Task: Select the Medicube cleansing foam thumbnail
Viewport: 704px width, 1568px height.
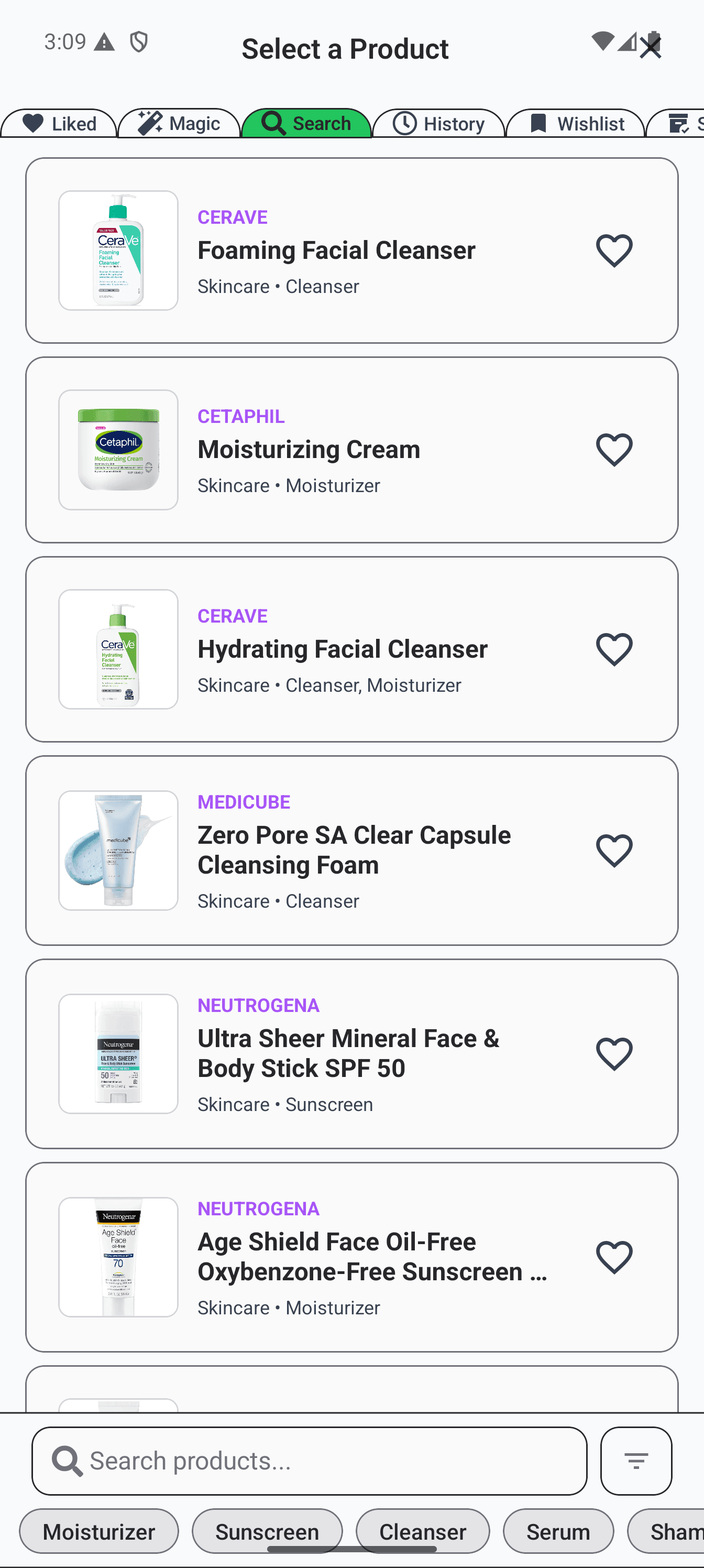Action: (118, 851)
